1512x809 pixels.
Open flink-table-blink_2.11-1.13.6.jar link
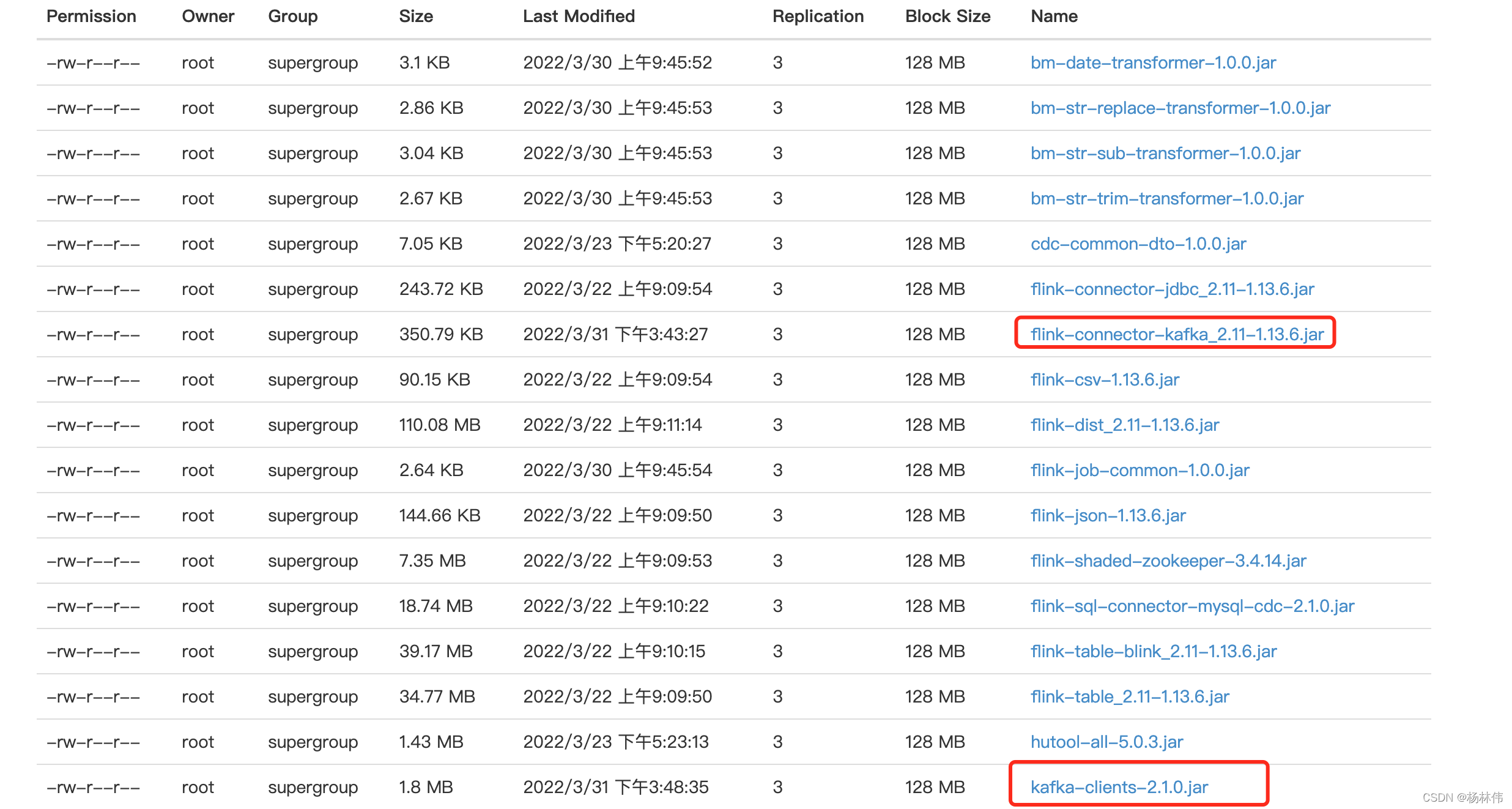click(1153, 651)
